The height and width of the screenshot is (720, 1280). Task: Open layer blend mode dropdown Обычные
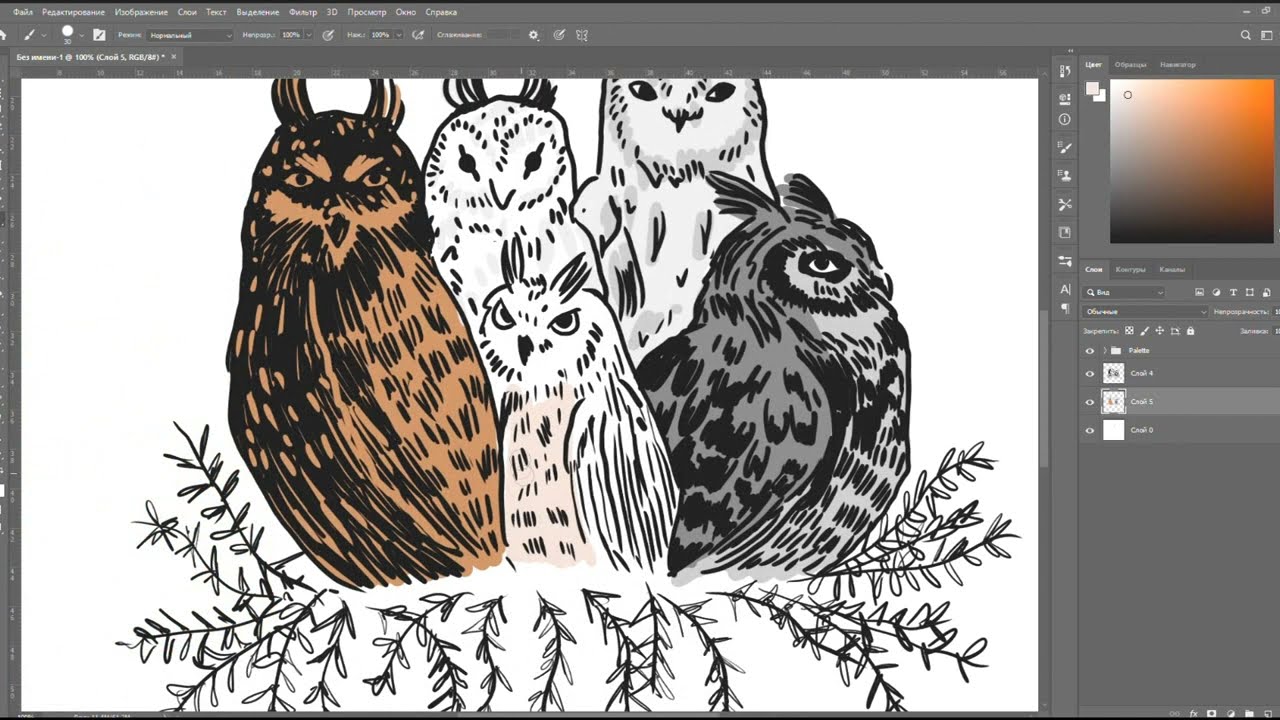click(1144, 312)
